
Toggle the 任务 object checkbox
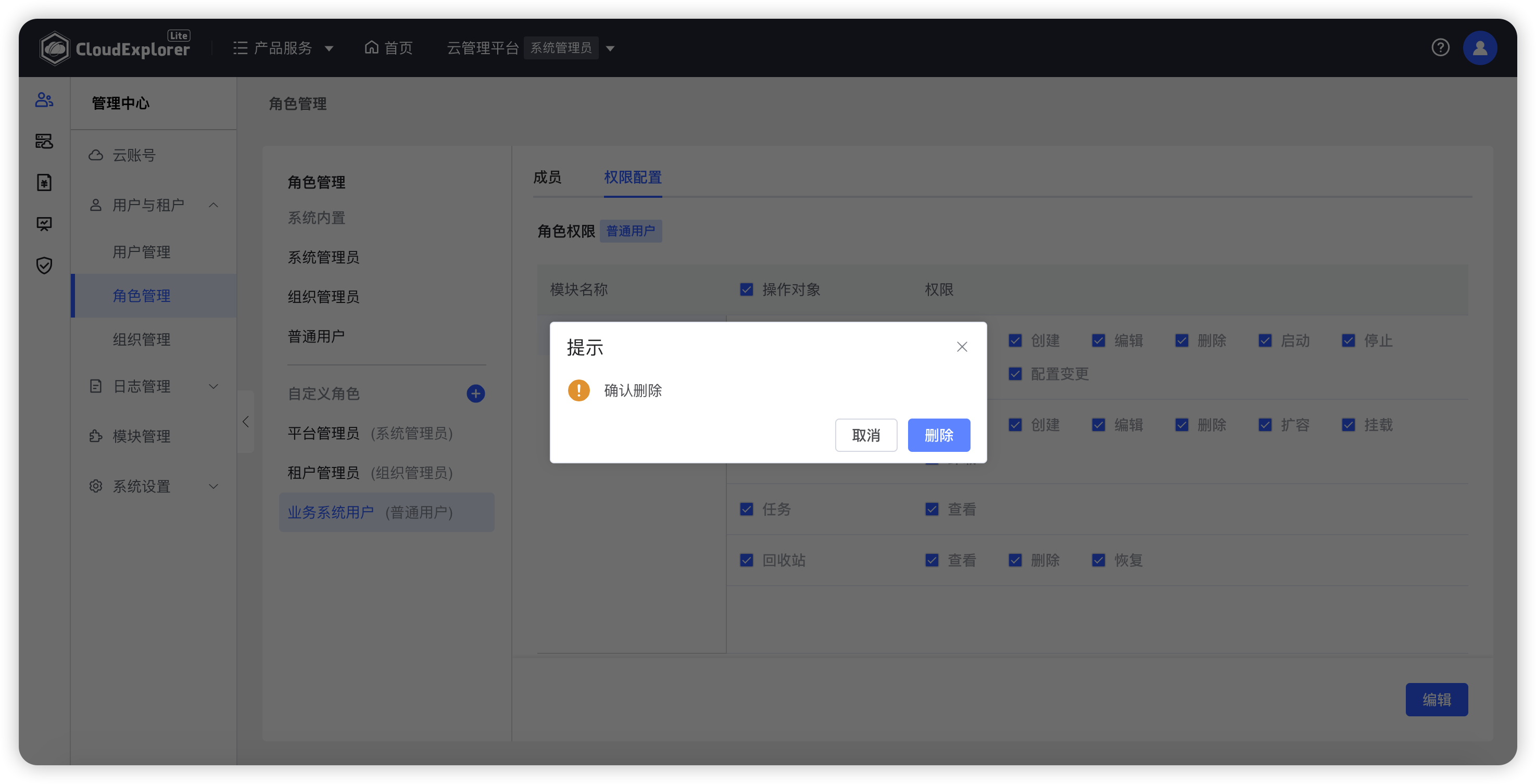pos(746,509)
